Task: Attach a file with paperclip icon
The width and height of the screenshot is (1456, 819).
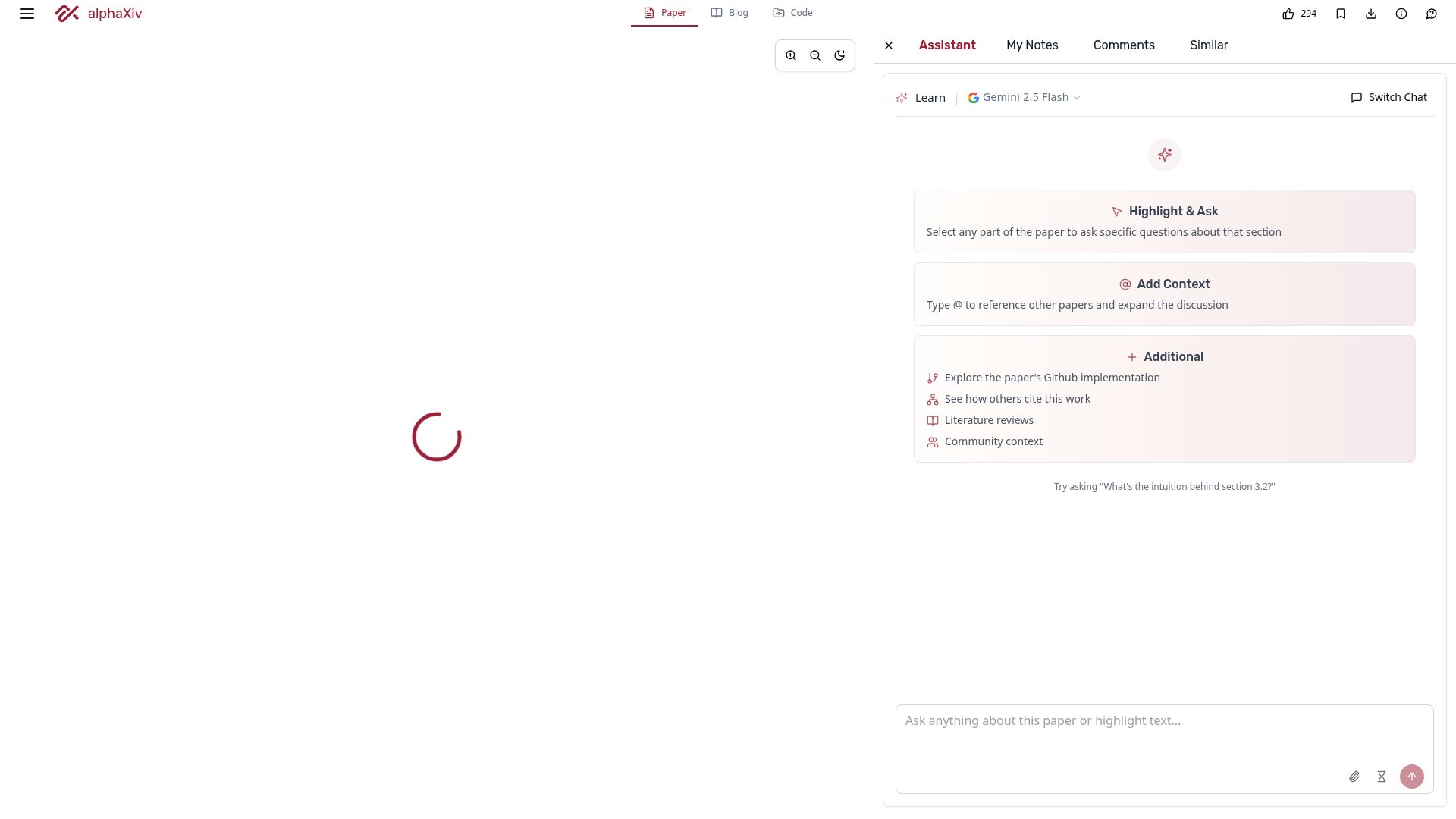Action: click(x=1354, y=777)
